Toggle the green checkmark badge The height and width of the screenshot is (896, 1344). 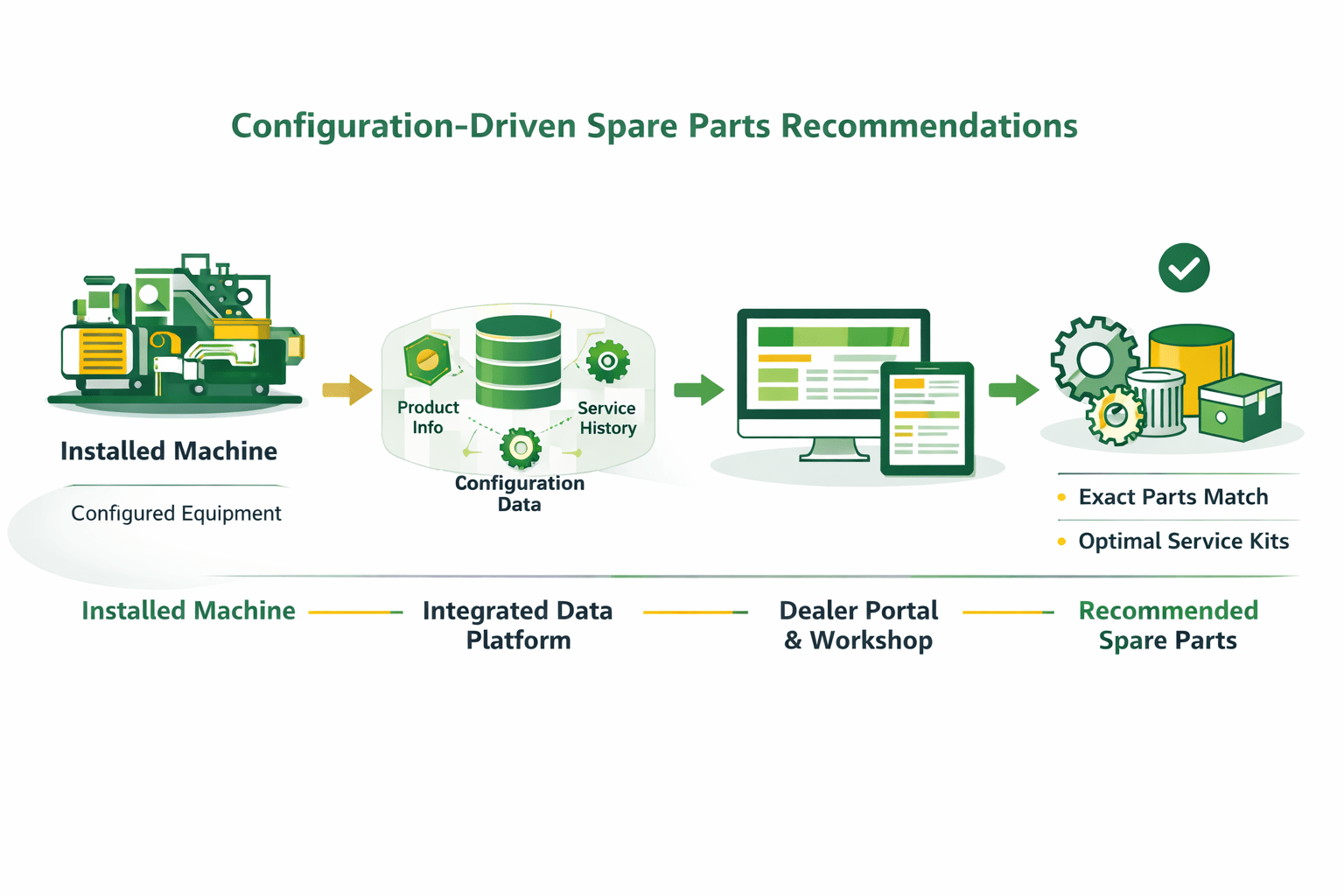click(x=1183, y=268)
